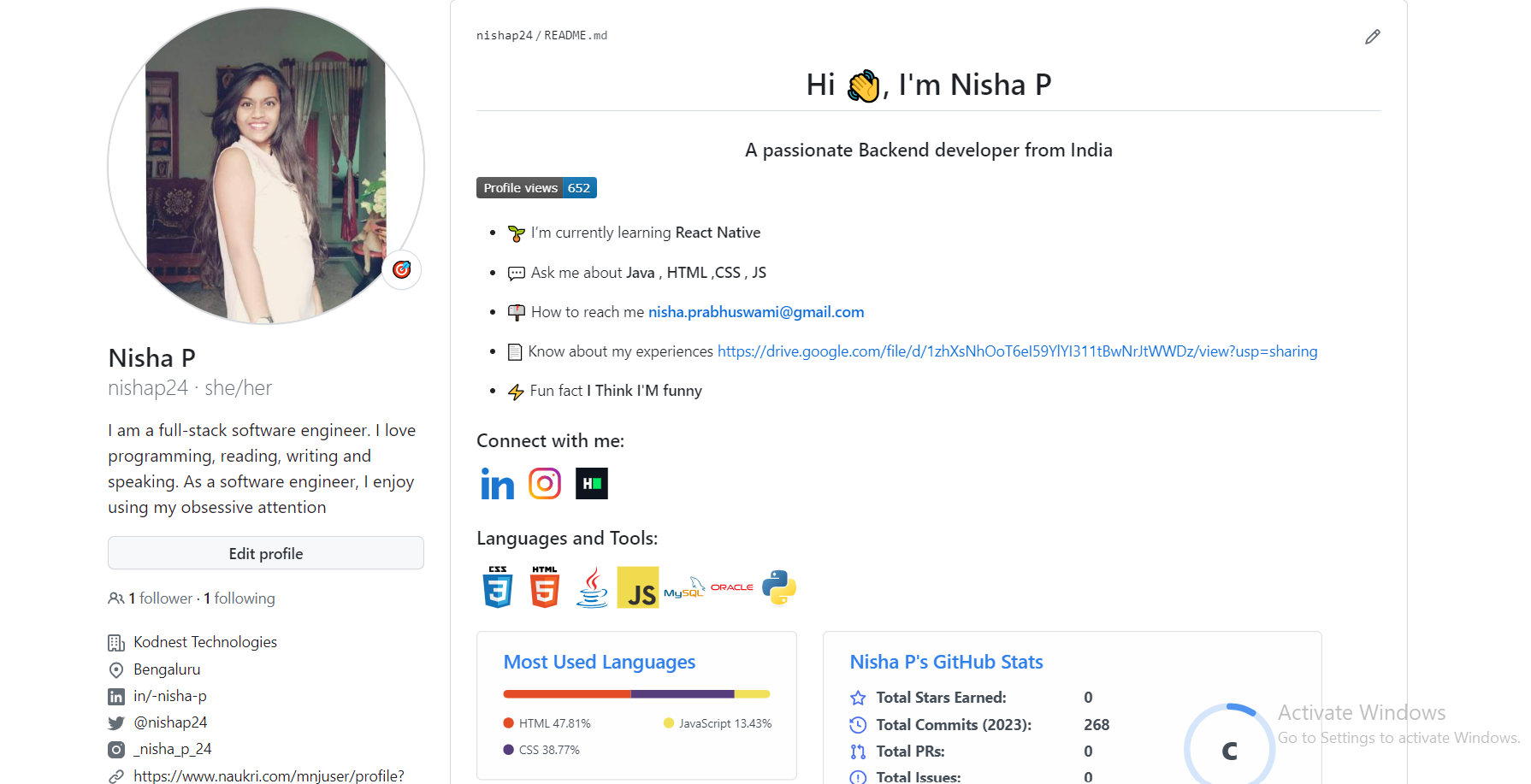
Task: Click the Most Used Languages card title
Action: (600, 662)
